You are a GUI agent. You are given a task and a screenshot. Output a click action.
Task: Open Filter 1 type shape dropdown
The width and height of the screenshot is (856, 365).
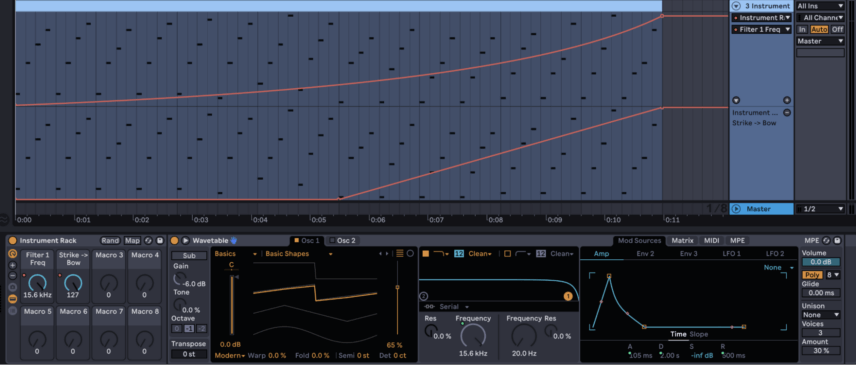(442, 254)
